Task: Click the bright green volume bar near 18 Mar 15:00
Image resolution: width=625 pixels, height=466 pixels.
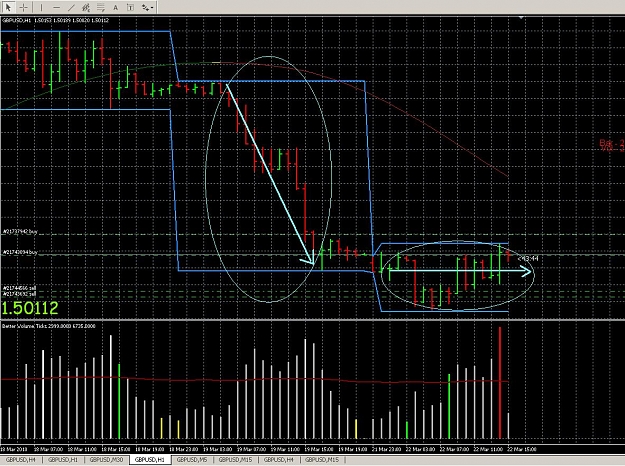Action: point(119,401)
